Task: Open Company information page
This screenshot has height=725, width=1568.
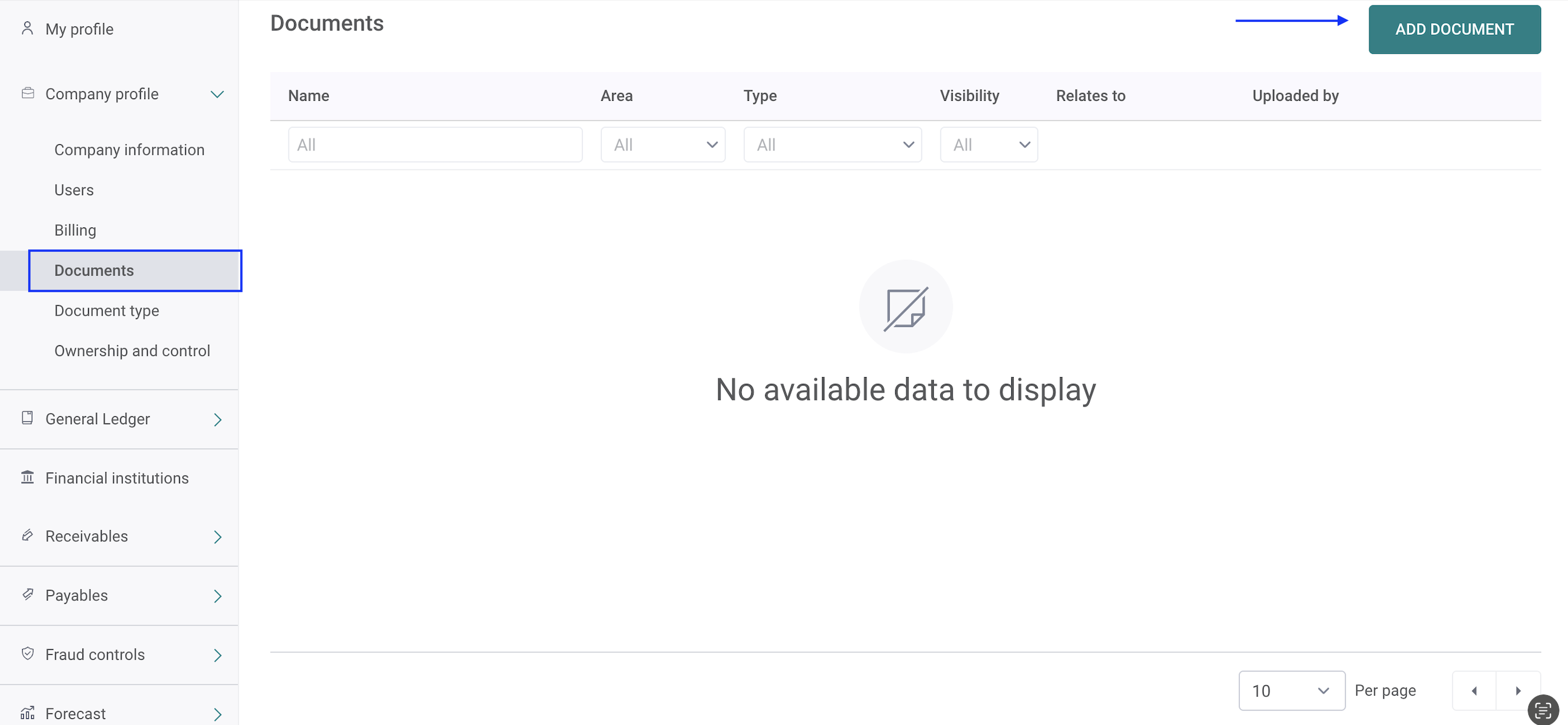Action: 130,150
